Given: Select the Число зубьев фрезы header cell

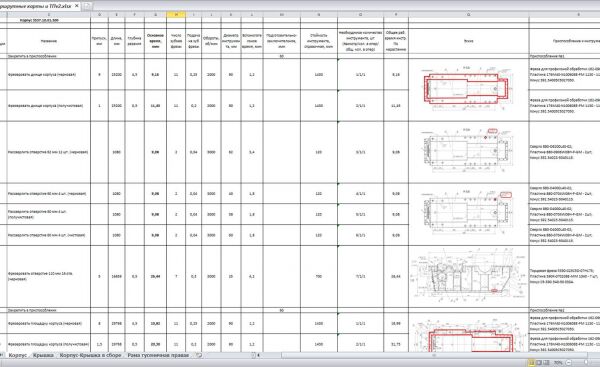Looking at the screenshot, I should pyautogui.click(x=176, y=41).
